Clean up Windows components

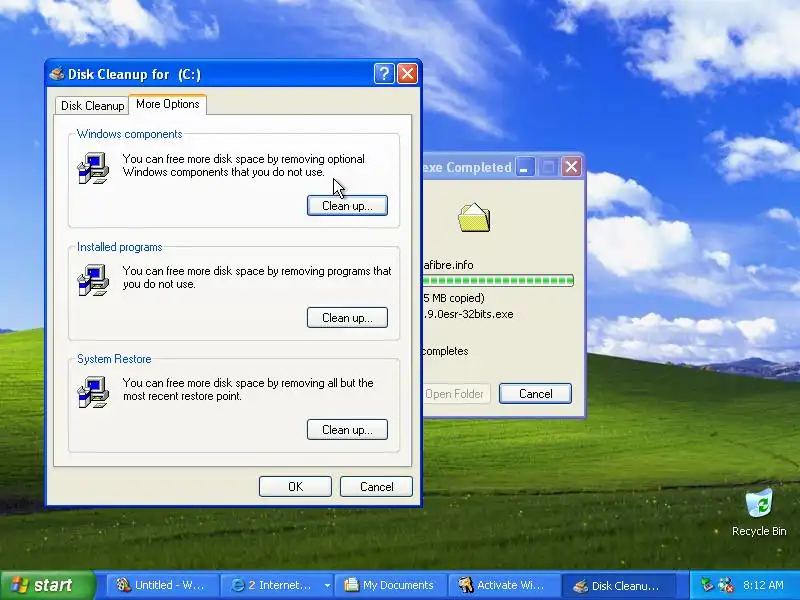pos(347,206)
